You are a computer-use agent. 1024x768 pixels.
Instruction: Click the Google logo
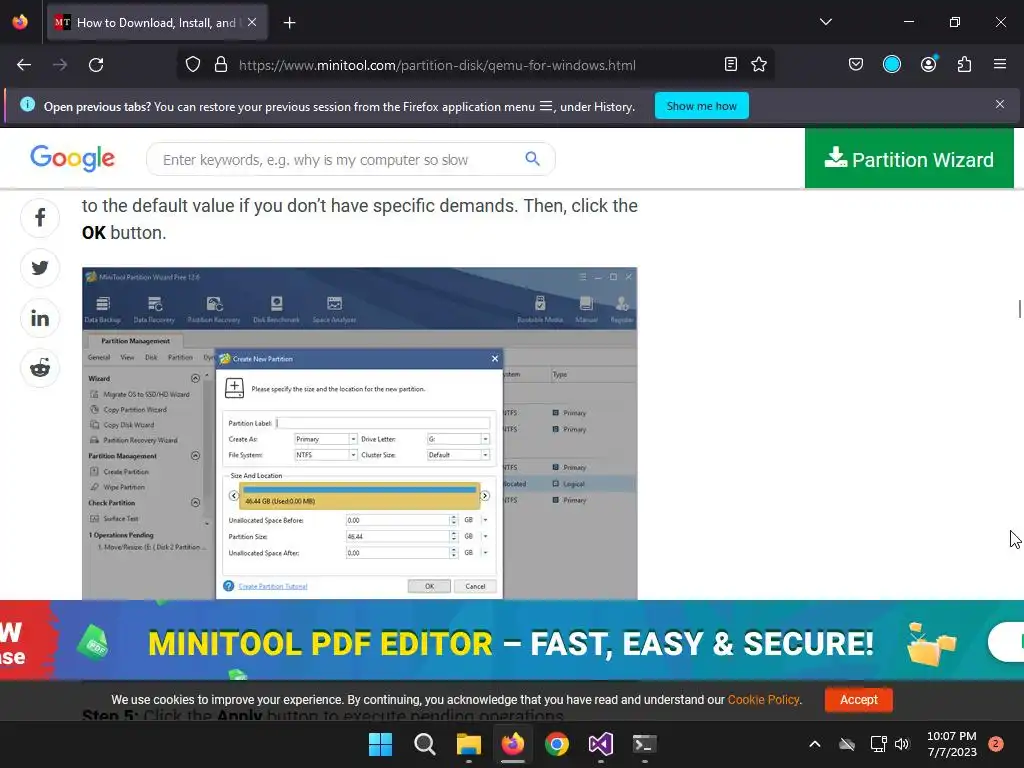coord(72,158)
